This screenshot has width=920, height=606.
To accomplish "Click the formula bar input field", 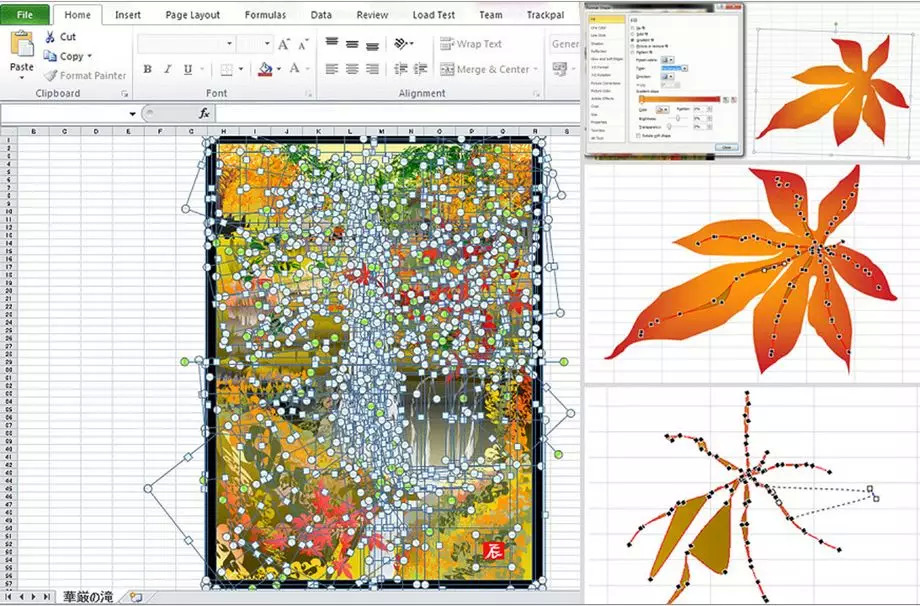I will tap(398, 113).
